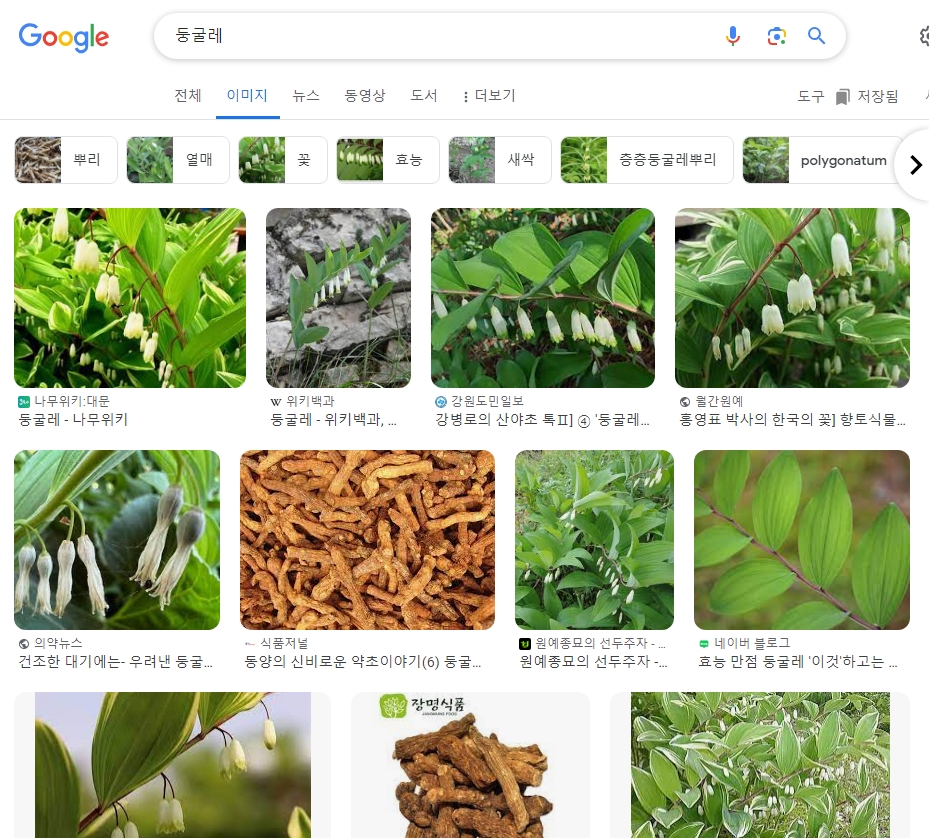Open the settings gear icon

coord(923,36)
